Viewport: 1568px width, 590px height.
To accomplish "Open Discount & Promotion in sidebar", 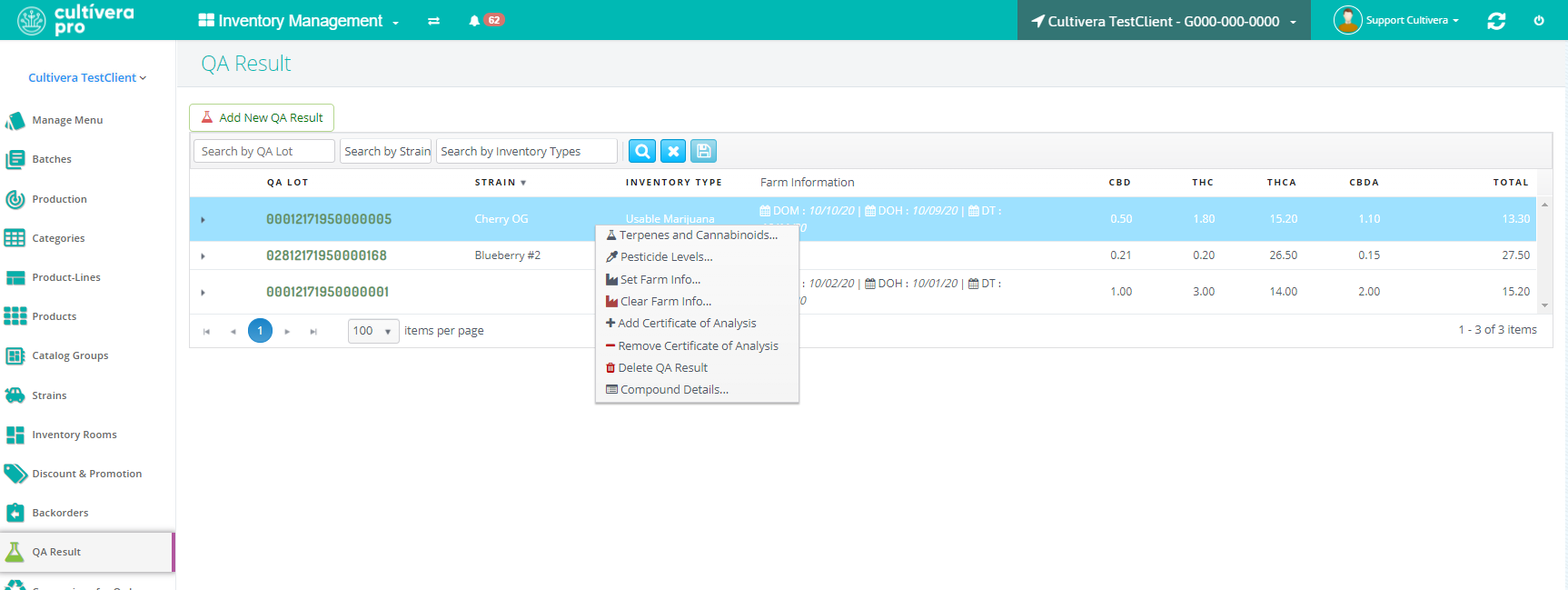I will [87, 474].
